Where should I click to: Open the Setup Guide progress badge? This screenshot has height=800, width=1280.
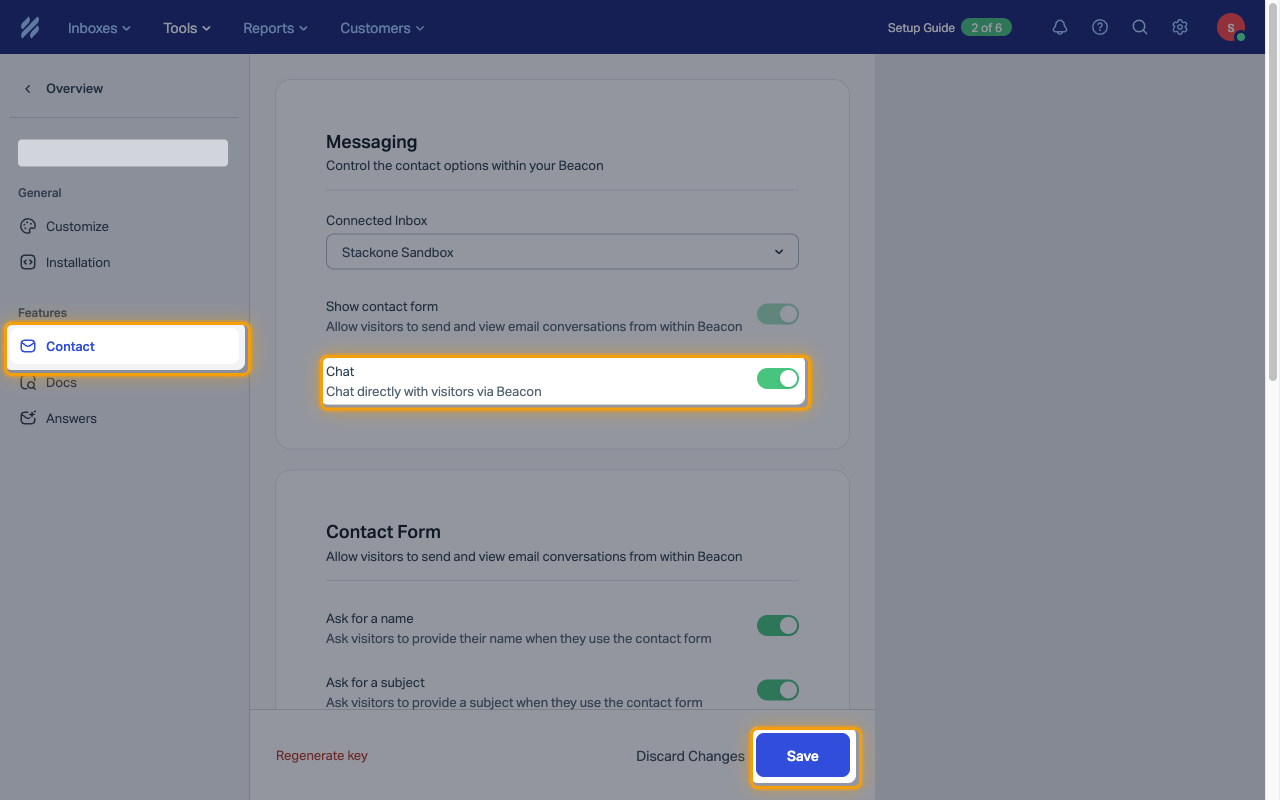coord(986,28)
